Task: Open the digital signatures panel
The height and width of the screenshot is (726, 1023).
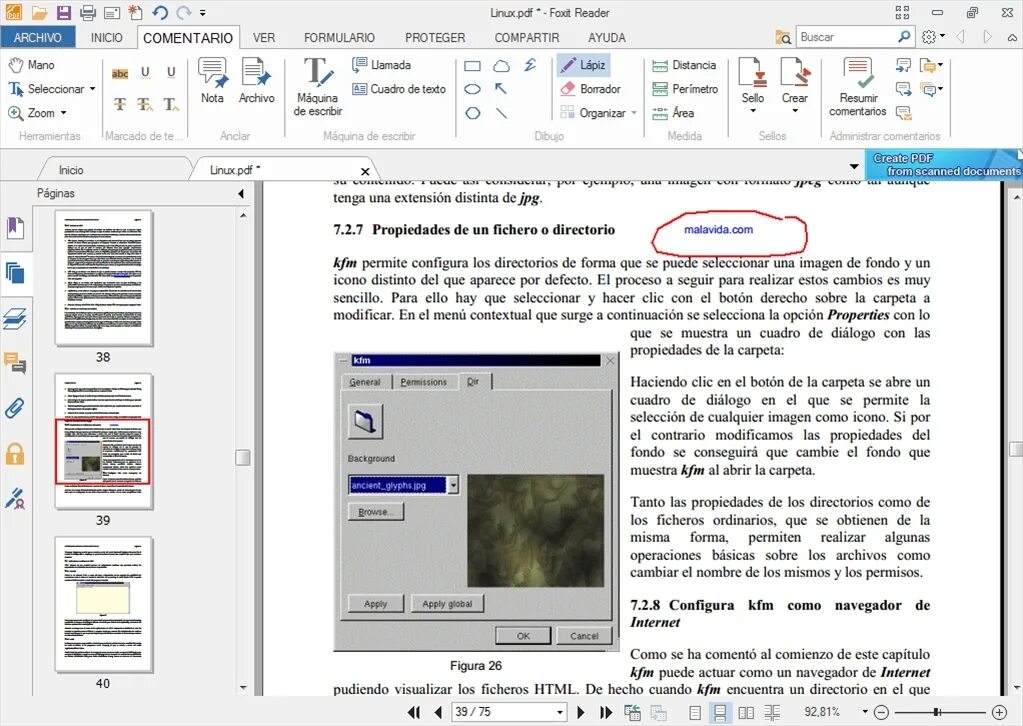Action: click(x=15, y=498)
